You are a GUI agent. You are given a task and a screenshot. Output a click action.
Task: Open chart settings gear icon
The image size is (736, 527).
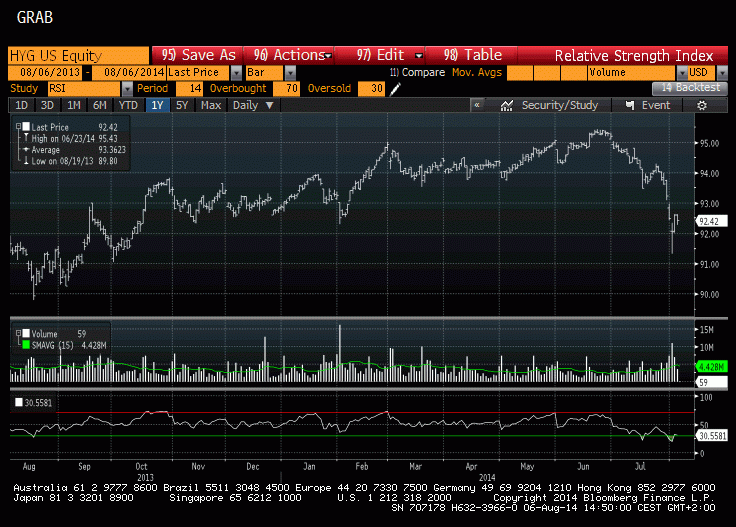click(x=701, y=106)
